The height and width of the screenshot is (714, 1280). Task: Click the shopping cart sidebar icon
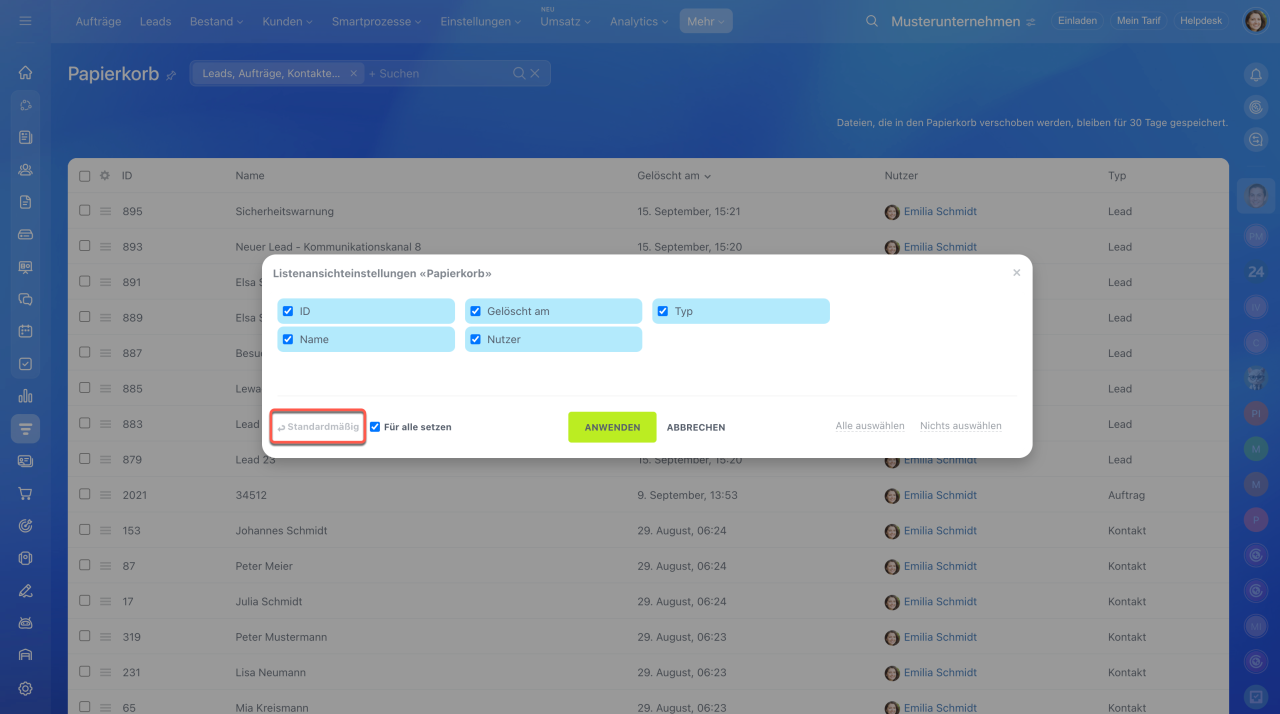pyautogui.click(x=25, y=493)
